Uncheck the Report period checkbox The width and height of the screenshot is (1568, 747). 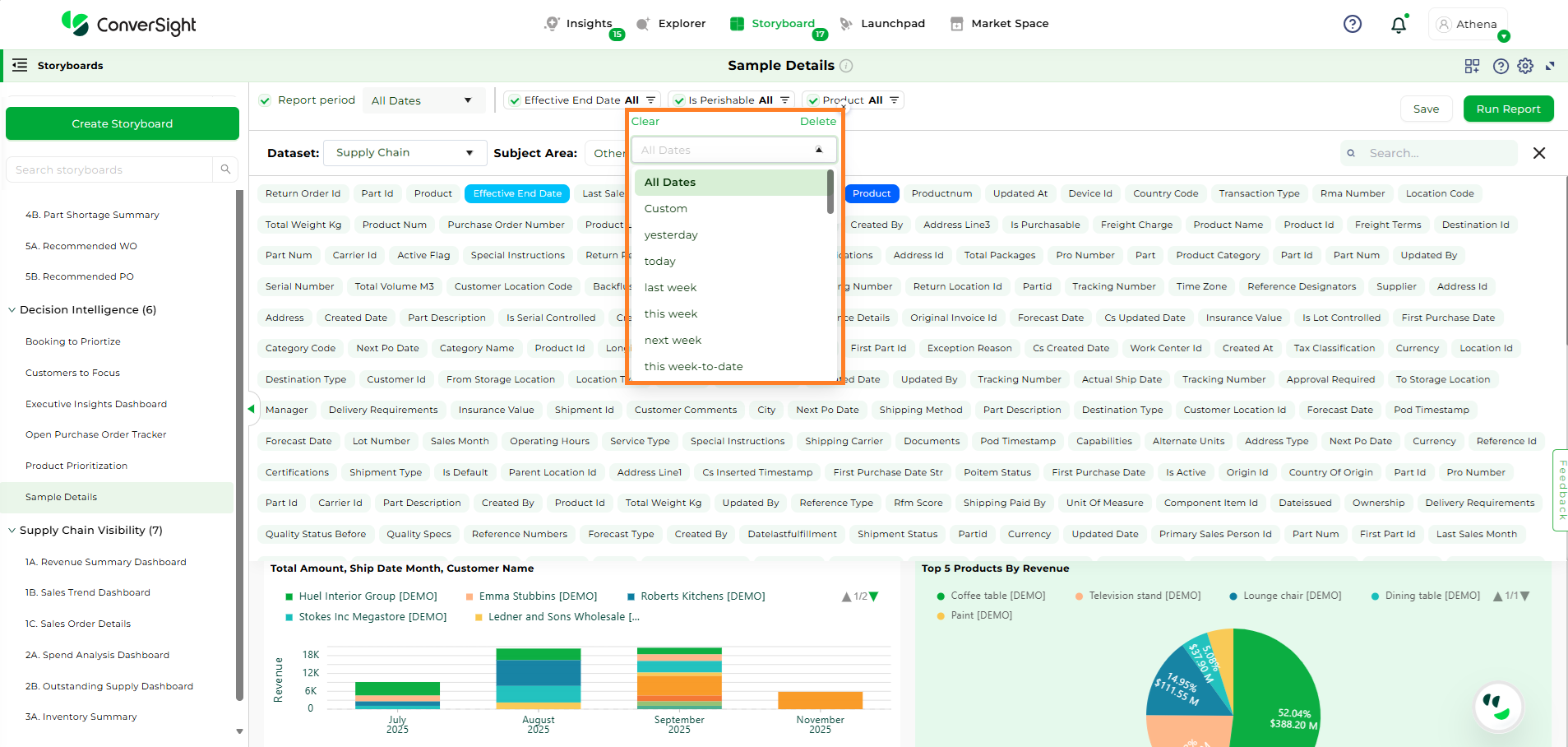[265, 100]
